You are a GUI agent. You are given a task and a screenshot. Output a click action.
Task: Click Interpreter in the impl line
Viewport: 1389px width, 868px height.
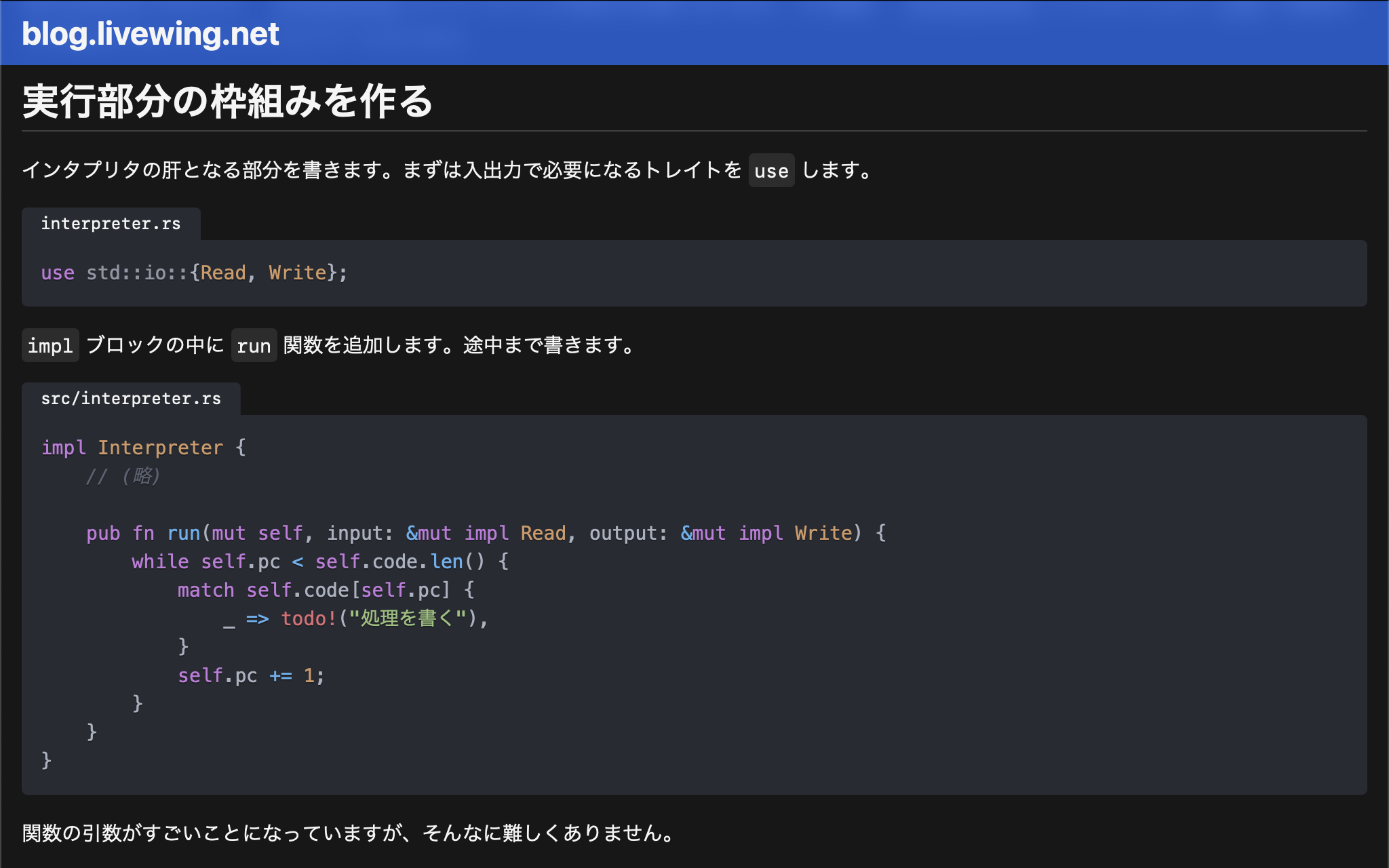coord(160,448)
